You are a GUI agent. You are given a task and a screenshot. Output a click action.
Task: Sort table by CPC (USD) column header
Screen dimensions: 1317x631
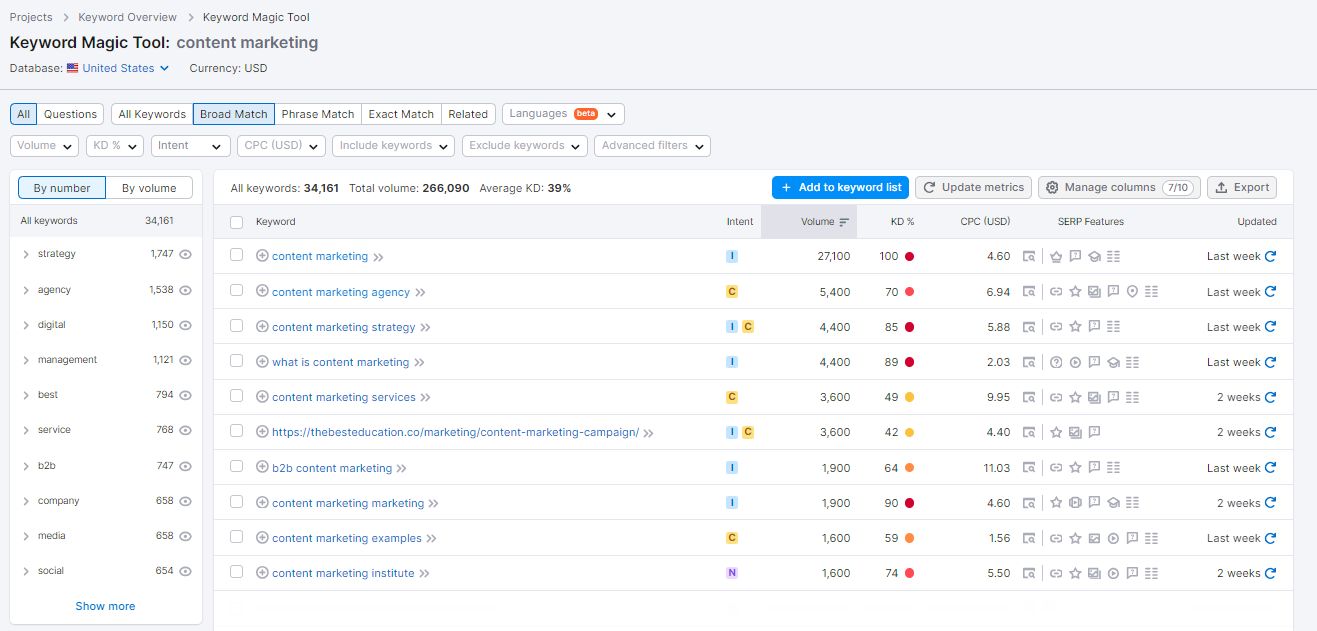[x=983, y=222]
